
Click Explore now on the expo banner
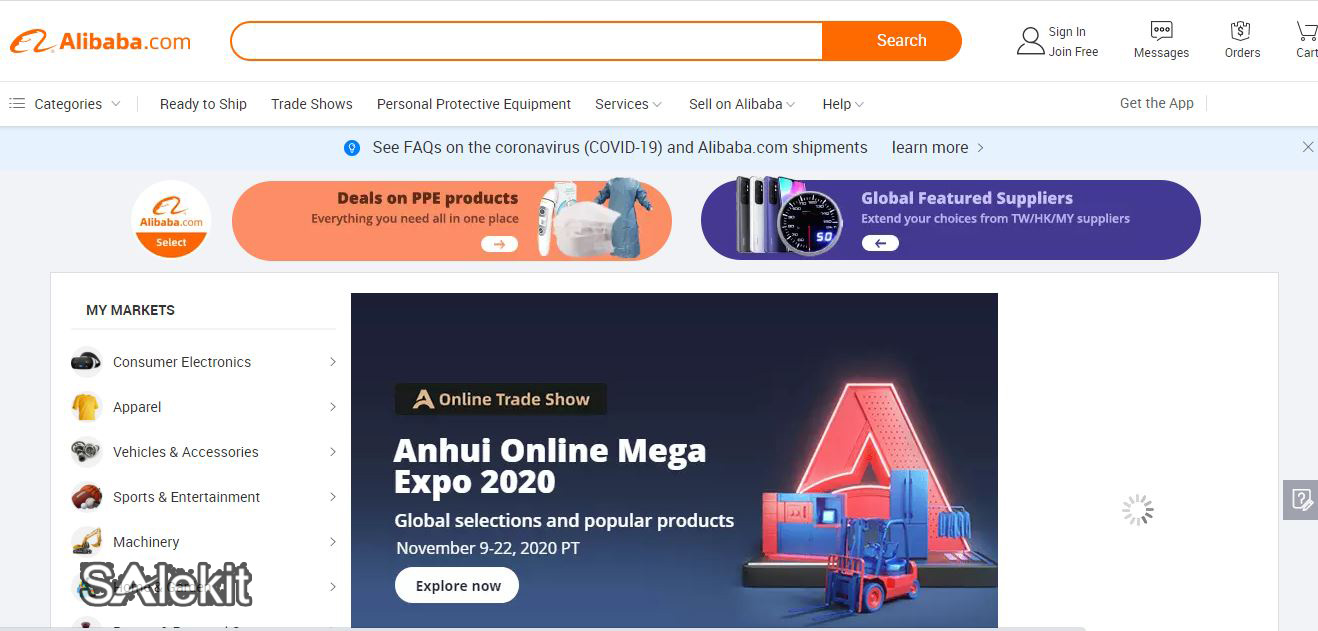[457, 586]
